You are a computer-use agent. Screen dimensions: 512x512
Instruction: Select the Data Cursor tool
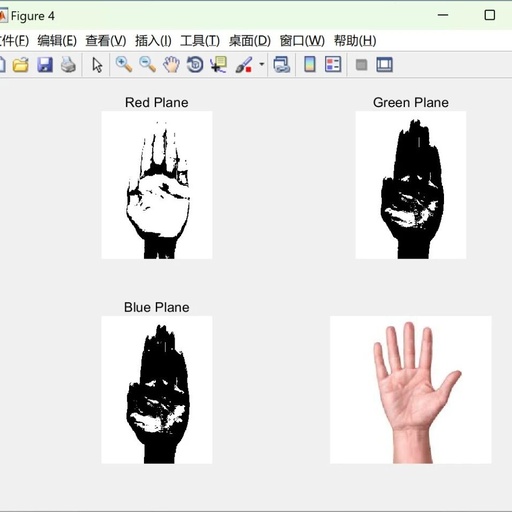click(x=219, y=65)
